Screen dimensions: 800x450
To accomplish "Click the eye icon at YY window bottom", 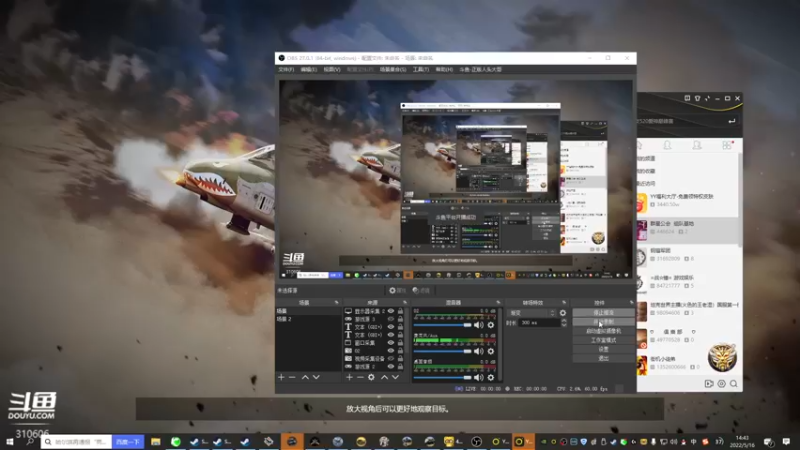I will coord(721,384).
